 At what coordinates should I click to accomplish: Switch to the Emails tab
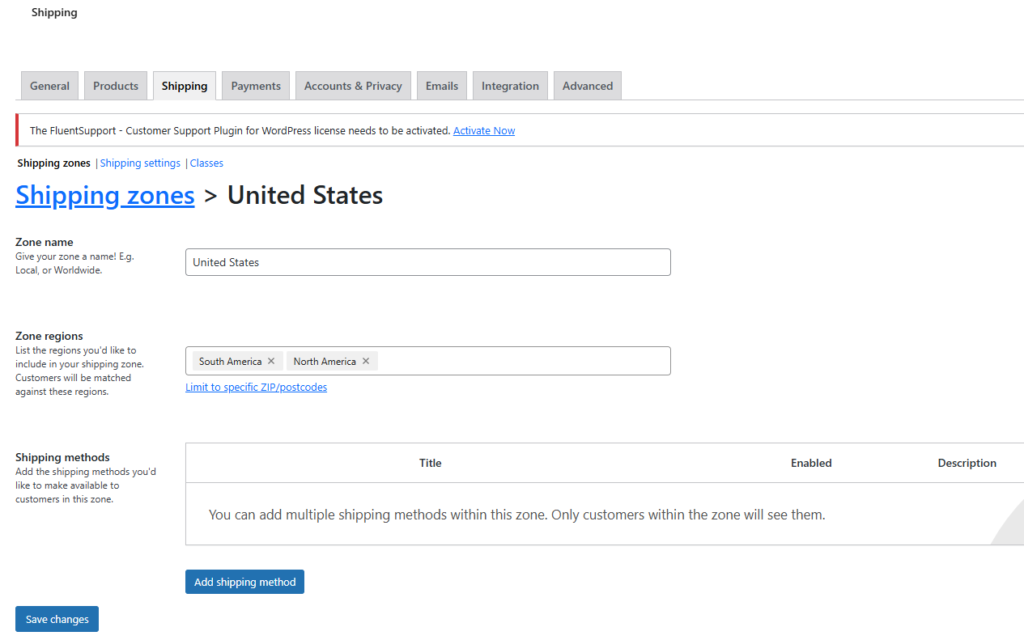tap(441, 86)
